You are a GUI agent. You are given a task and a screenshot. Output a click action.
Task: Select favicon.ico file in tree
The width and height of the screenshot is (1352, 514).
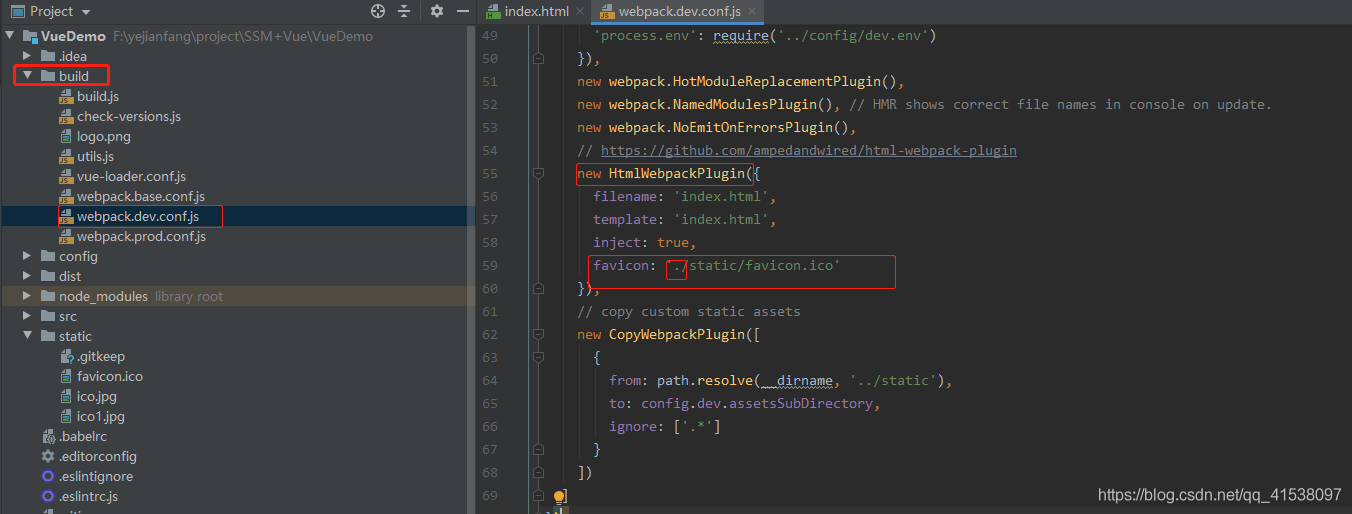(110, 376)
